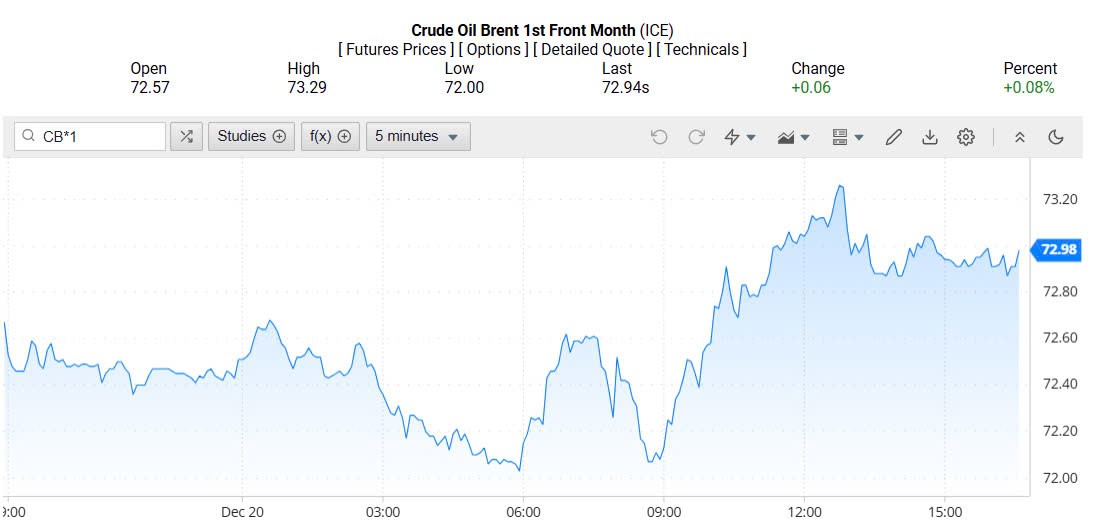Open the Technicals link
Viewport: 1096px width, 522px height.
click(x=702, y=49)
